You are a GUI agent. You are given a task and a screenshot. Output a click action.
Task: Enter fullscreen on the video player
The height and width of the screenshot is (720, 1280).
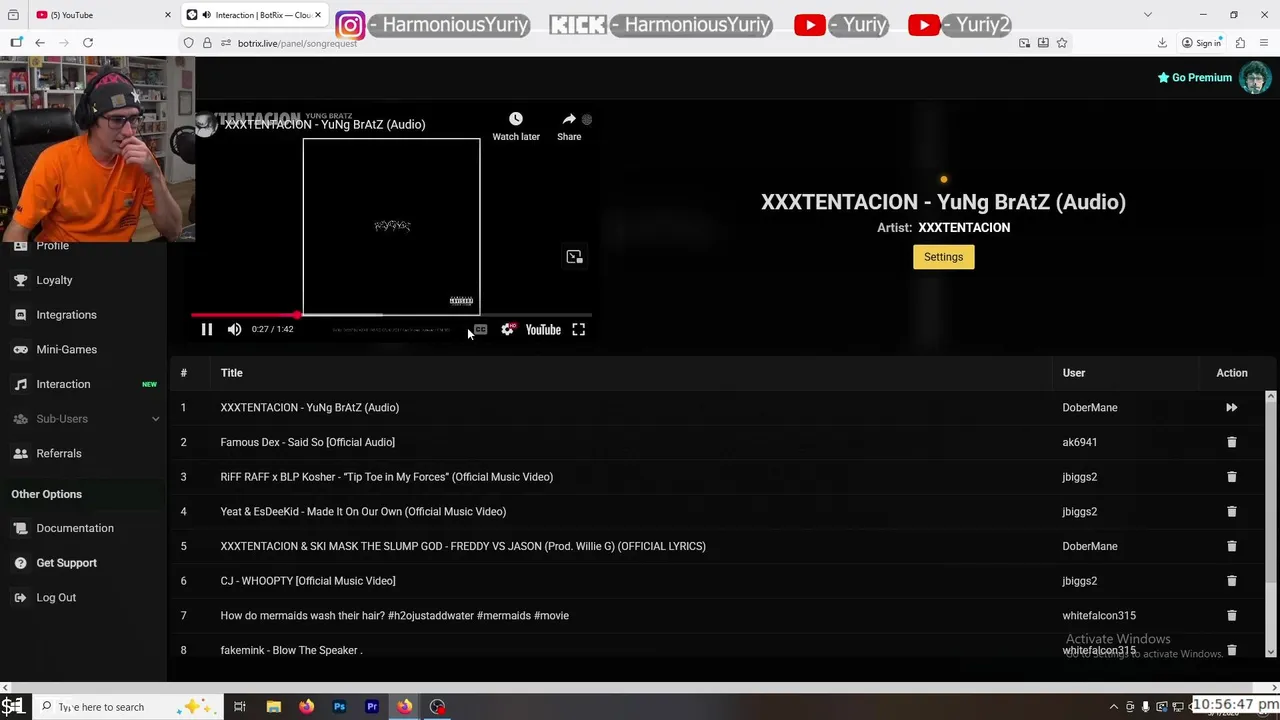click(x=579, y=329)
